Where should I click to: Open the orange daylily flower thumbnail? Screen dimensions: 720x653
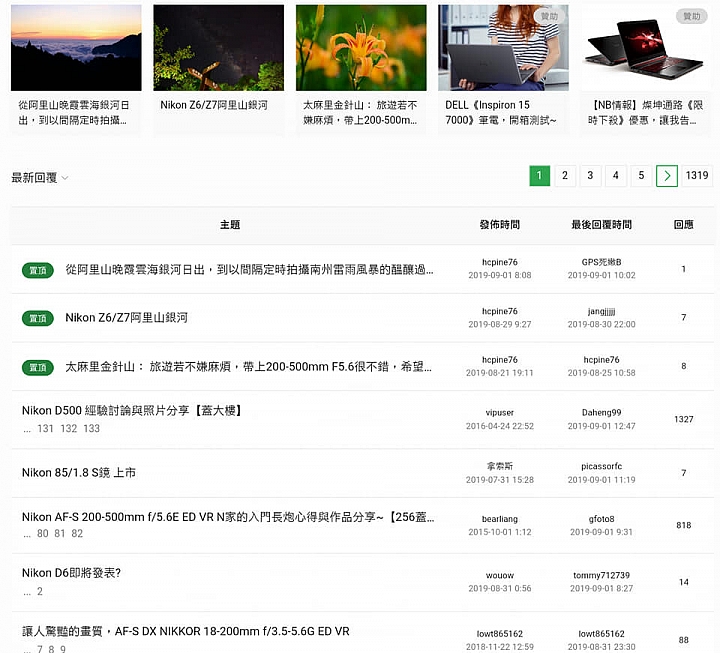coord(361,48)
